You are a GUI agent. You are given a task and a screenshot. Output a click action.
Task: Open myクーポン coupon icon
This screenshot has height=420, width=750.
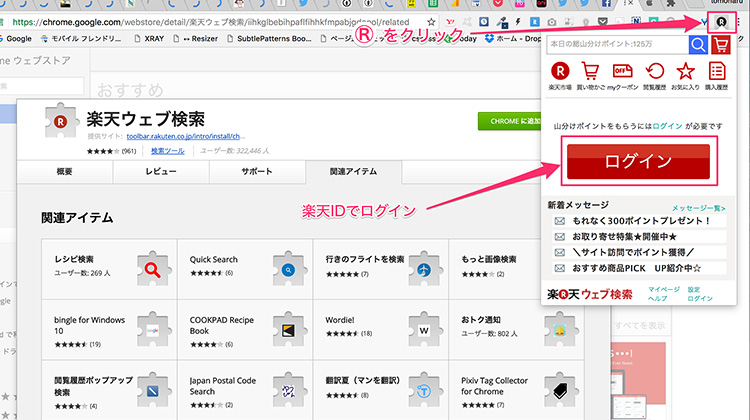pyautogui.click(x=622, y=71)
